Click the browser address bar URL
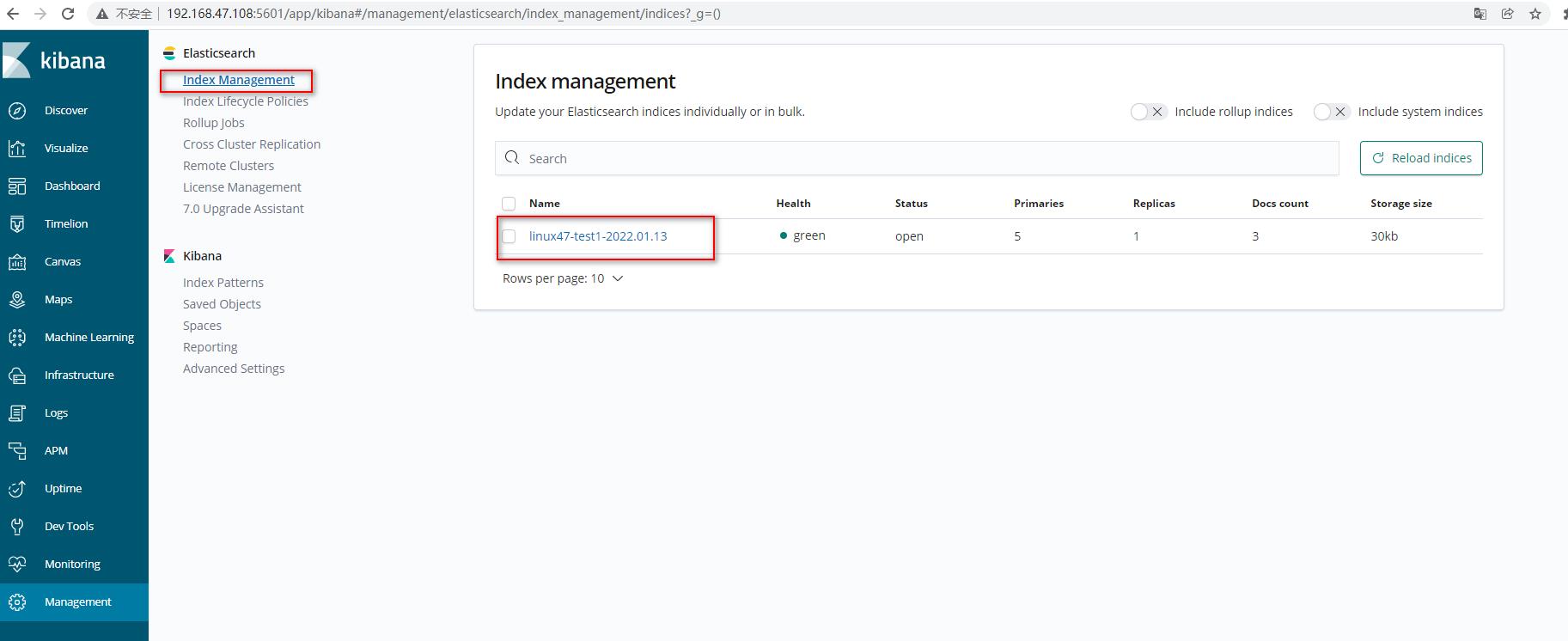This screenshot has width=1568, height=641. (x=443, y=14)
